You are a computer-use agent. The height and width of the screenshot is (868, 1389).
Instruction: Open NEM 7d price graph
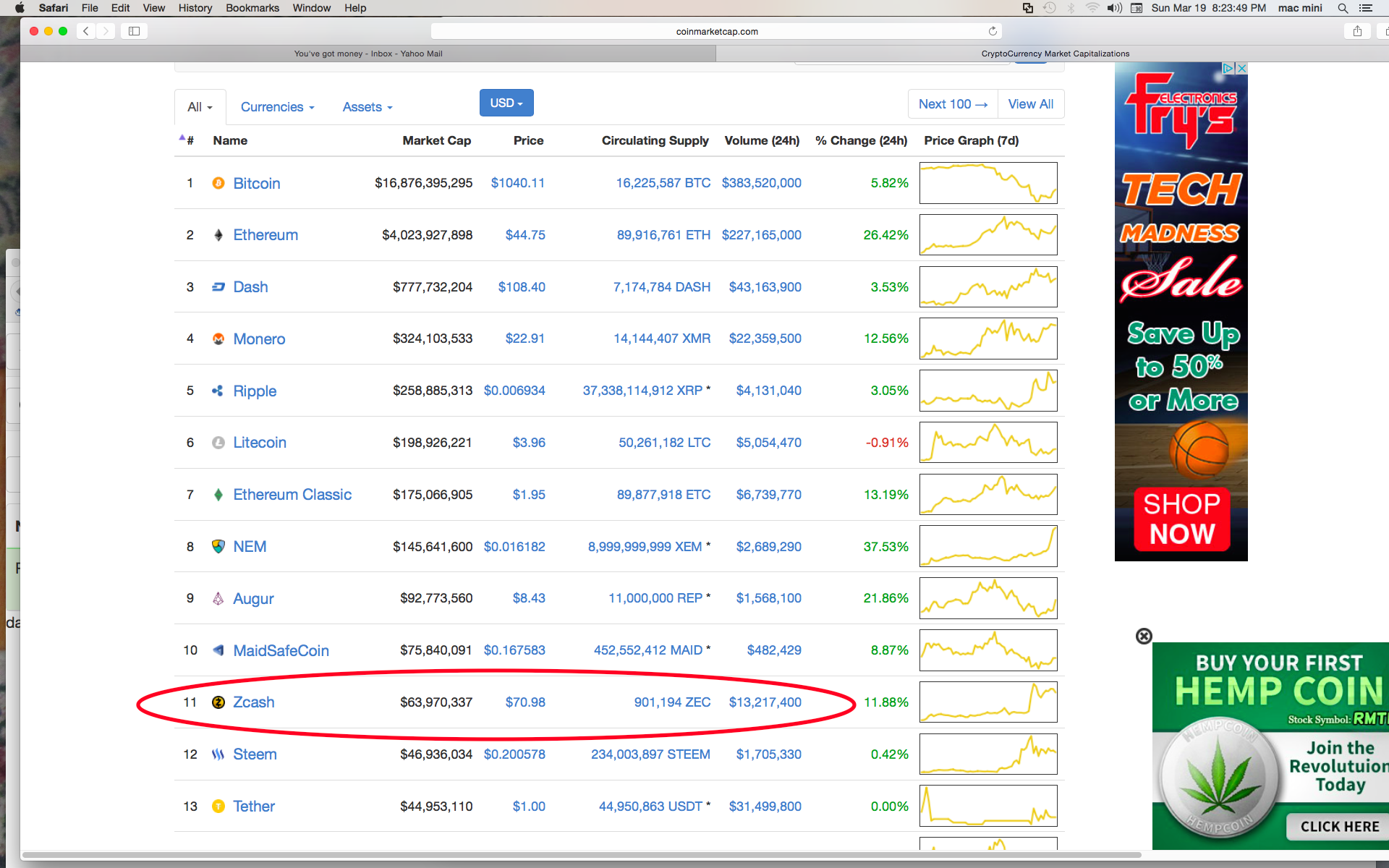pos(988,546)
